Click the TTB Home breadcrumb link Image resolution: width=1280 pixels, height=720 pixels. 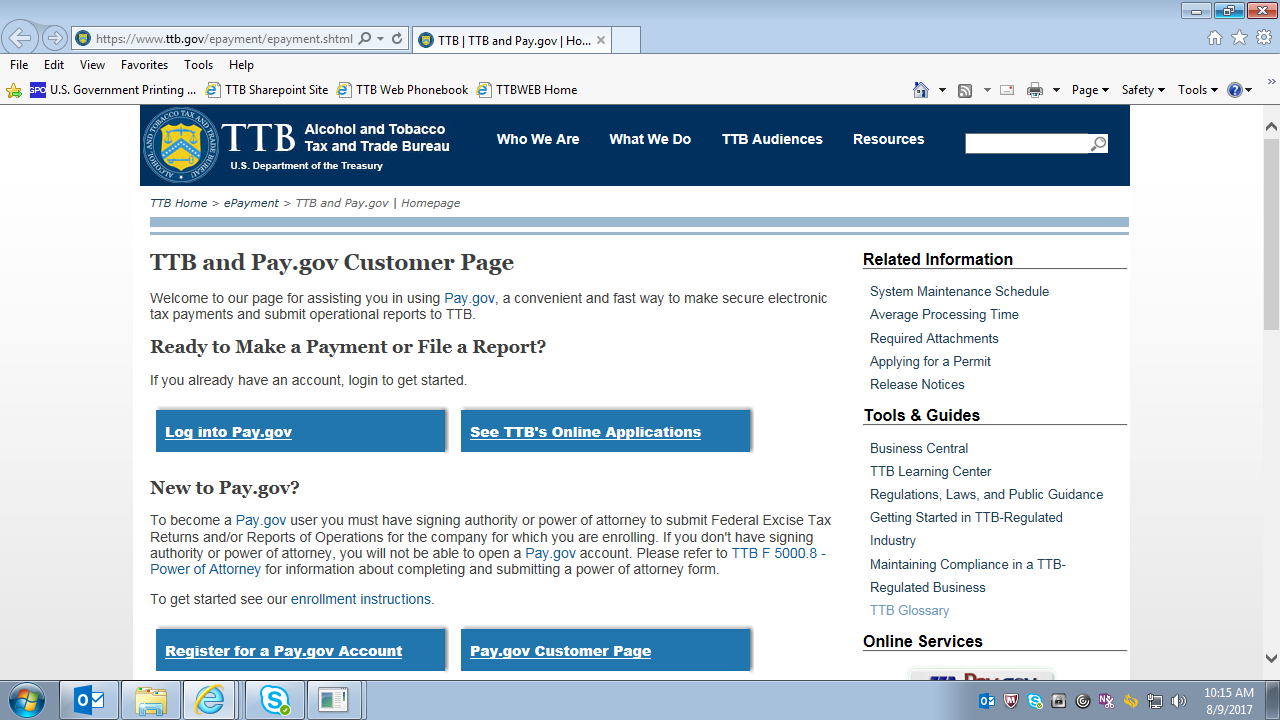coord(178,203)
